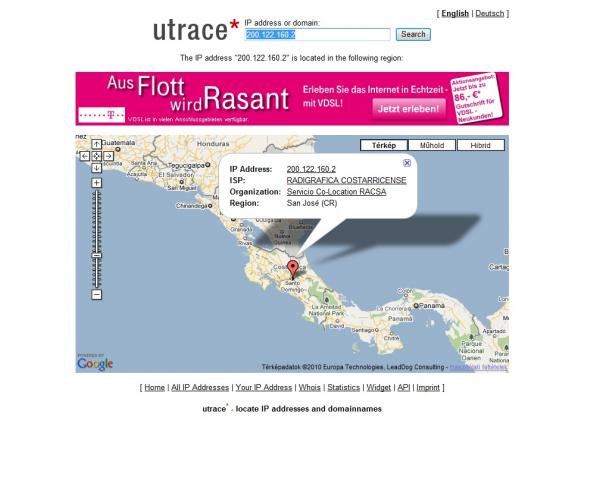
Task: Click the red location marker pin
Action: pyautogui.click(x=292, y=268)
